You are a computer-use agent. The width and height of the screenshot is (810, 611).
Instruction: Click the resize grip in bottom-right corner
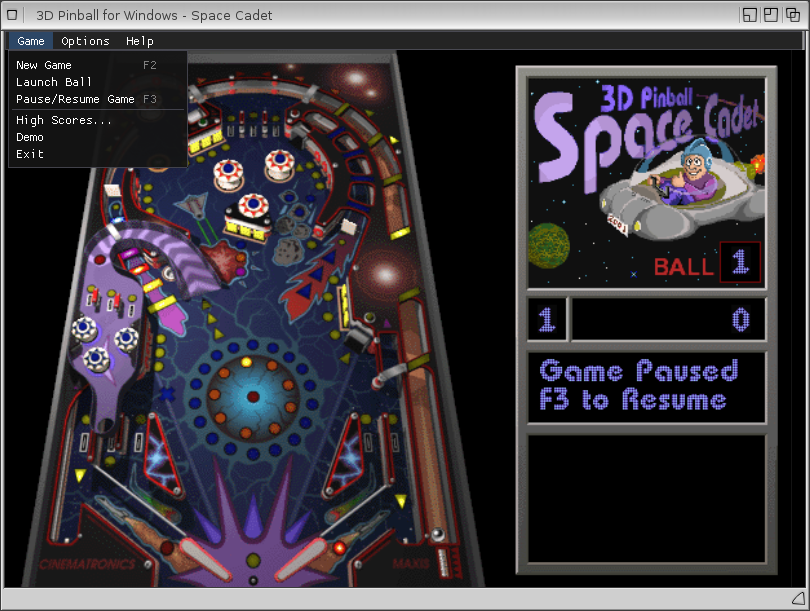(797, 598)
